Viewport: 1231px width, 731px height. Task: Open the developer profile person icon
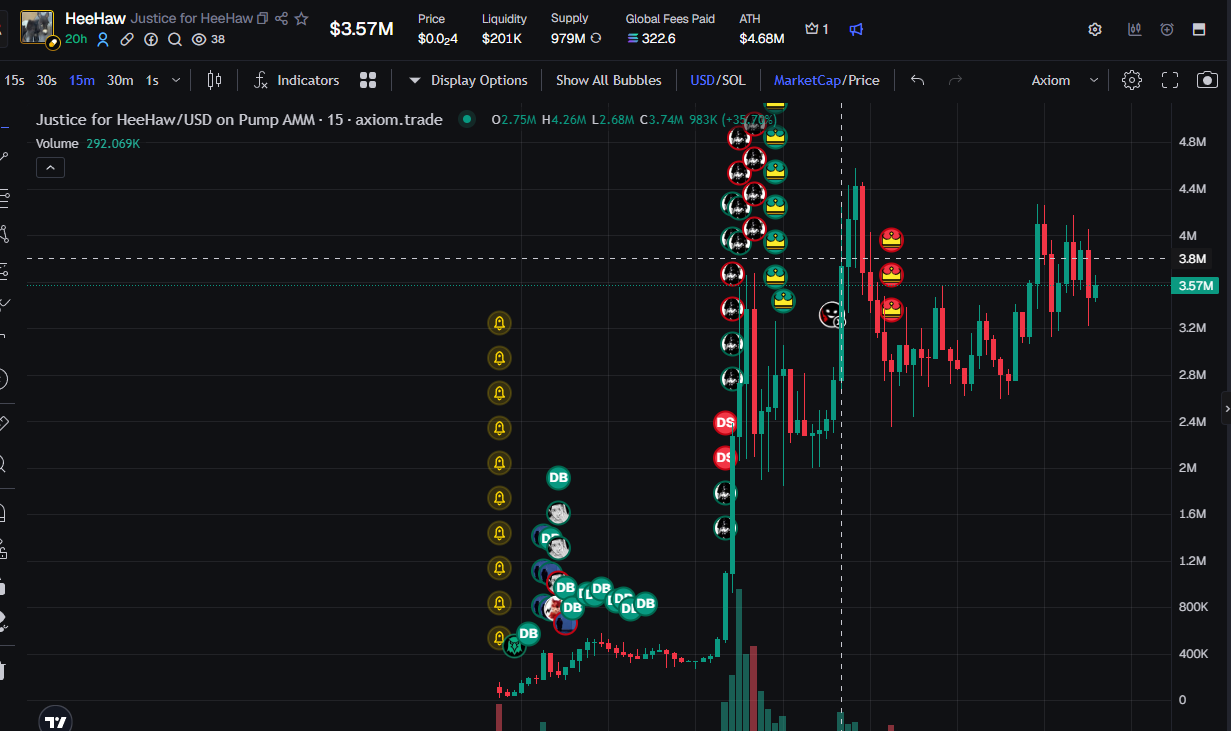[x=102, y=39]
